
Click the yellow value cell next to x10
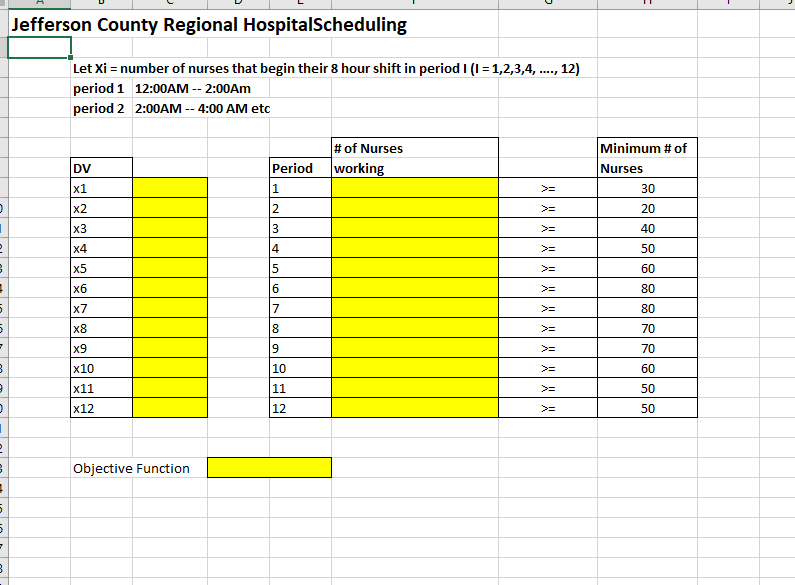pos(170,368)
